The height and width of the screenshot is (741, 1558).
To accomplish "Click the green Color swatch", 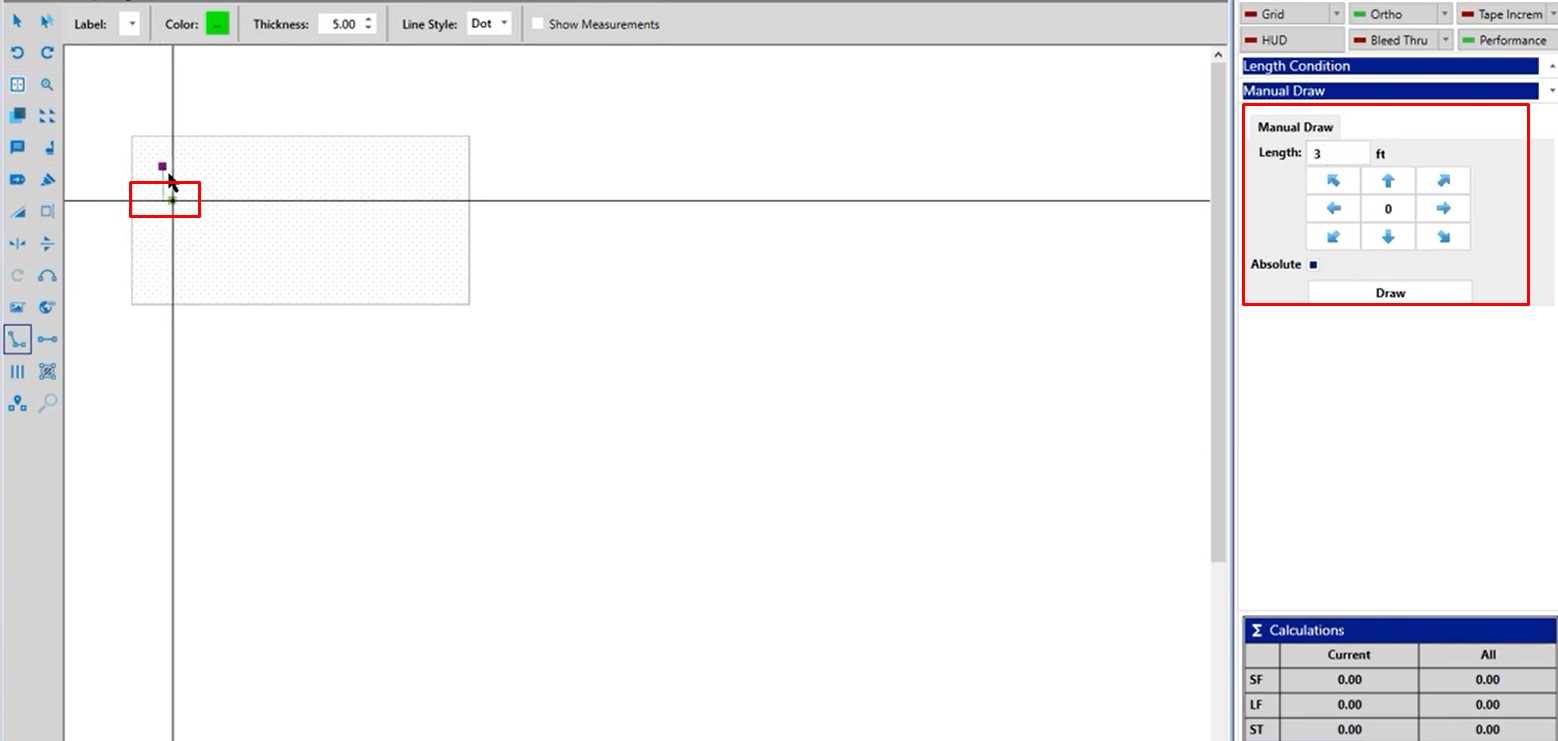I will [217, 24].
